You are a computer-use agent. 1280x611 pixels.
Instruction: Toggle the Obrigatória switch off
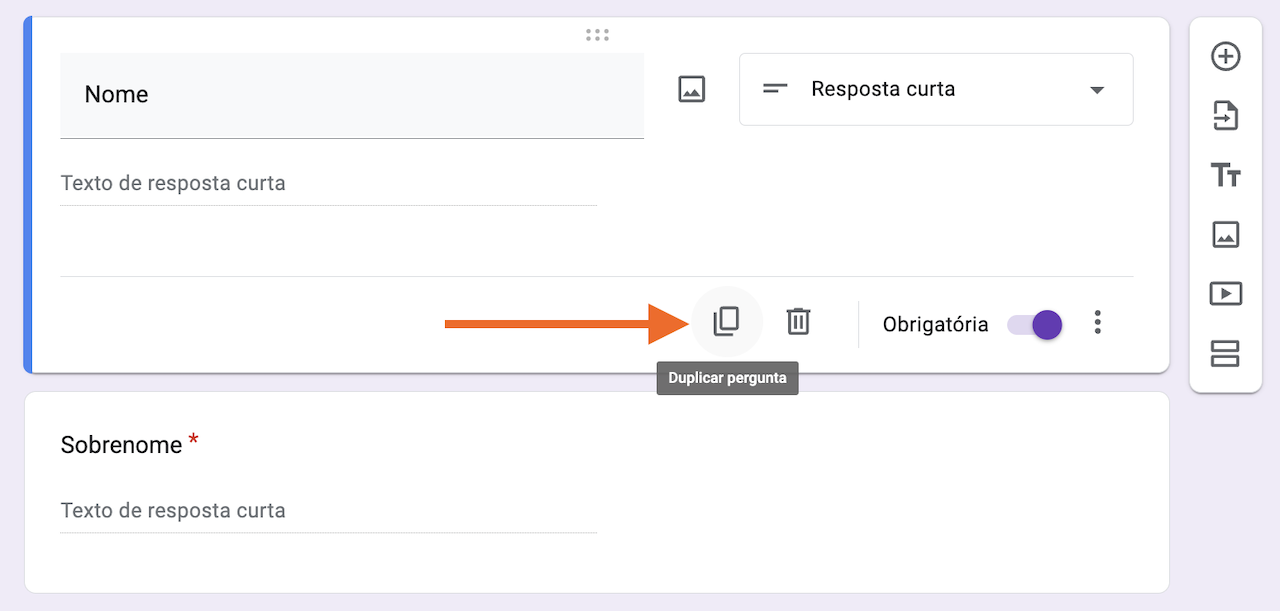click(1035, 324)
